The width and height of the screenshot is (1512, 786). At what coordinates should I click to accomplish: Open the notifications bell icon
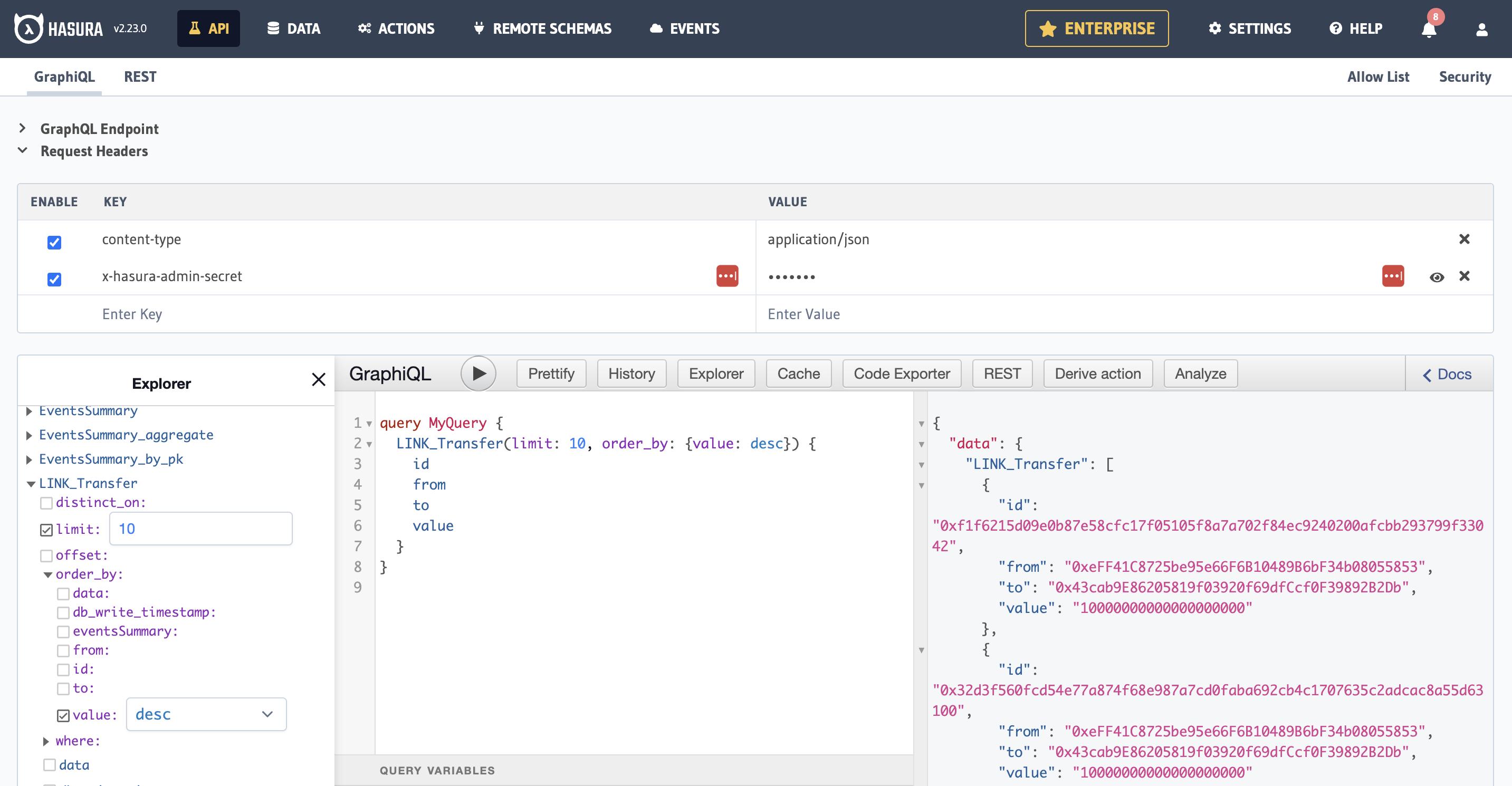(x=1429, y=29)
